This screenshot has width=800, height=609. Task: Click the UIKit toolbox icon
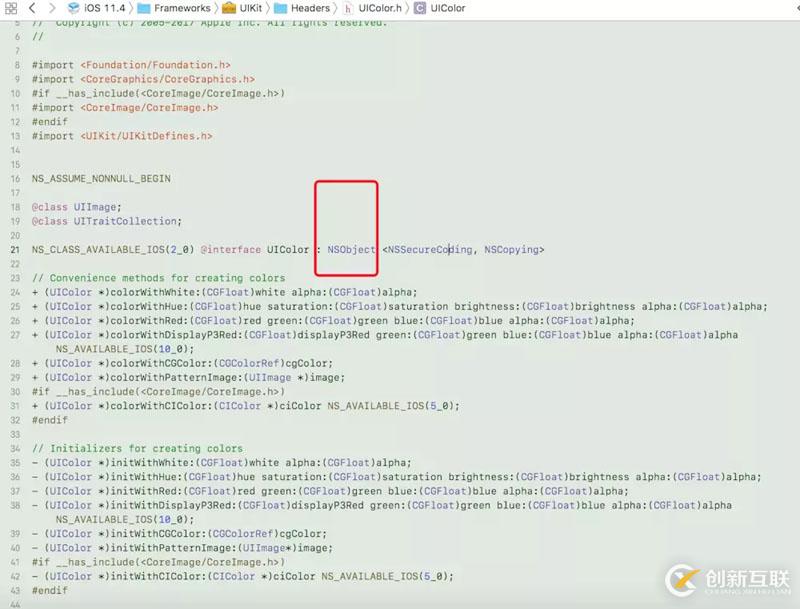pos(229,8)
